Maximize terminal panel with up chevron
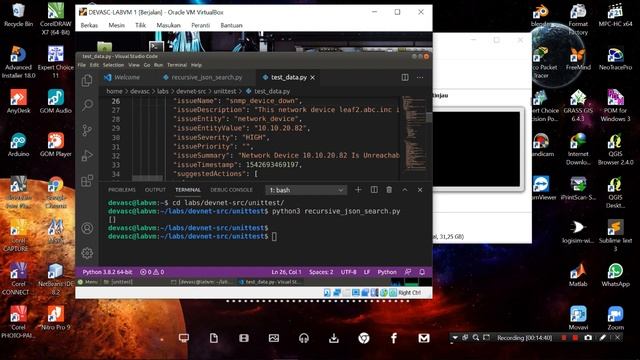The height and width of the screenshot is (360, 640). (404, 190)
